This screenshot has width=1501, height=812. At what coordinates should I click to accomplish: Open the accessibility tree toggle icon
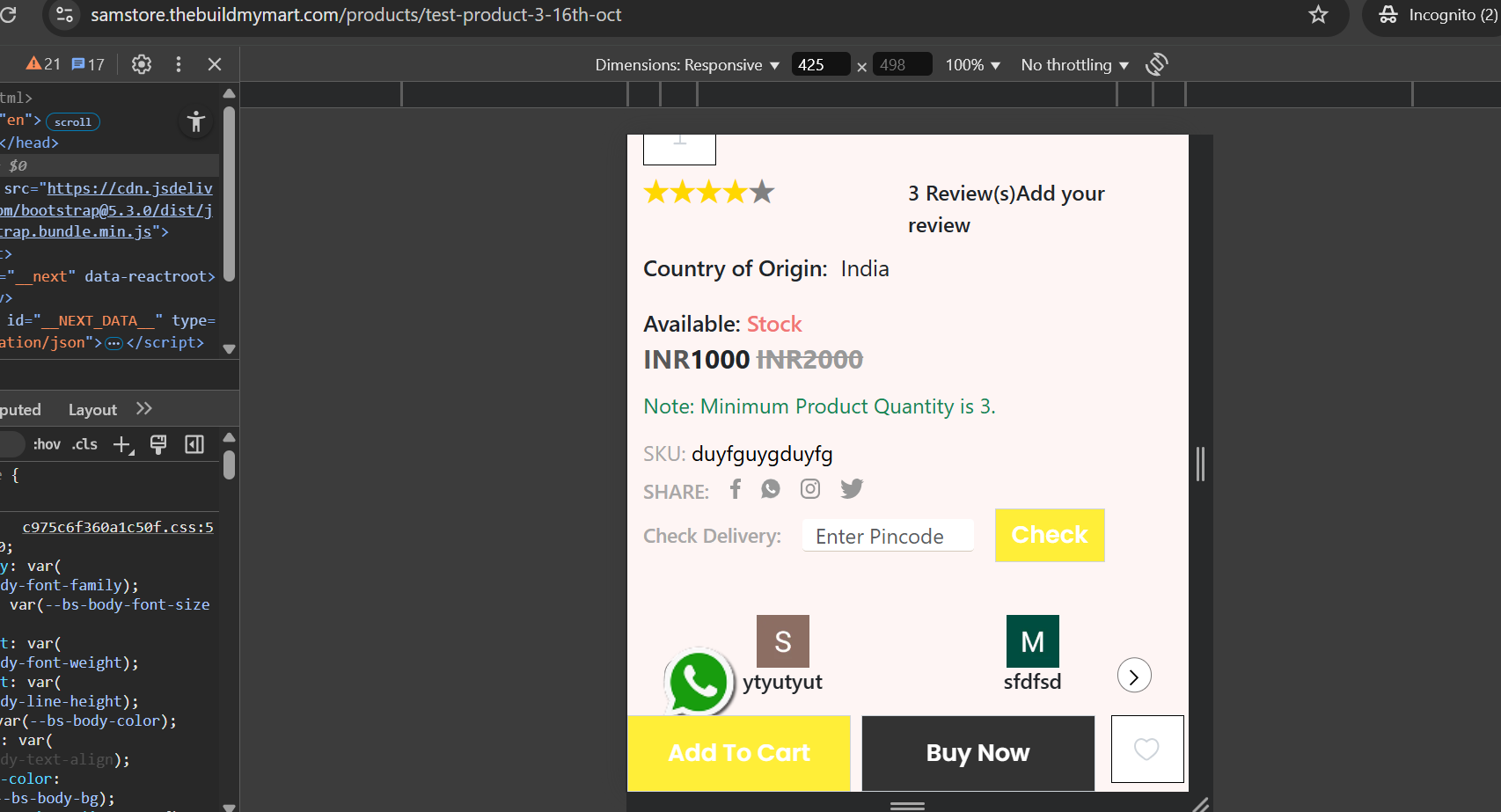pyautogui.click(x=196, y=121)
